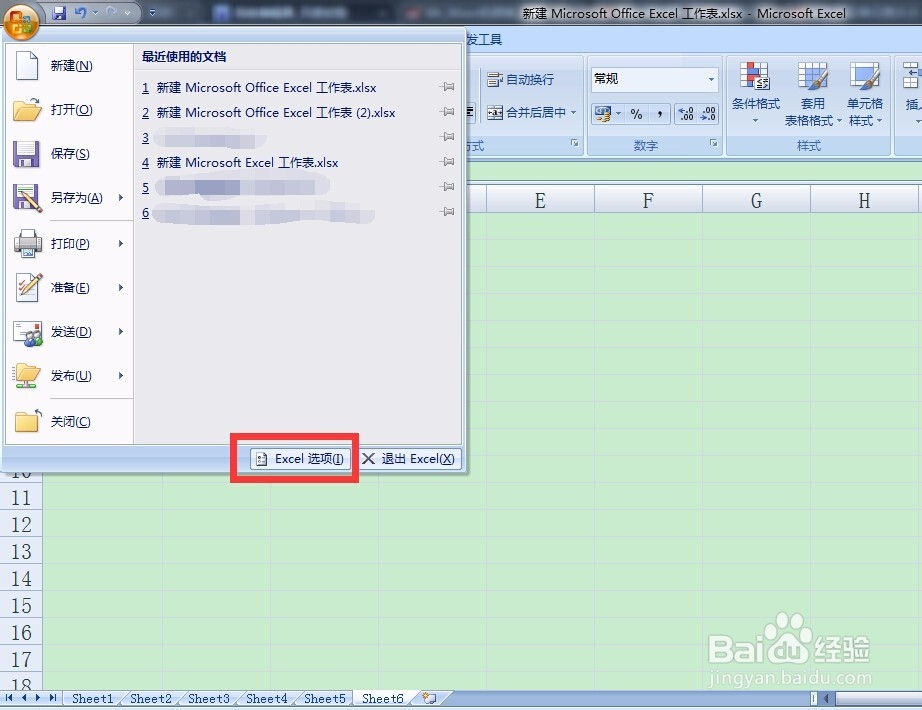The image size is (922, 710).
Task: Save using the quick access disk icon
Action: coord(59,12)
